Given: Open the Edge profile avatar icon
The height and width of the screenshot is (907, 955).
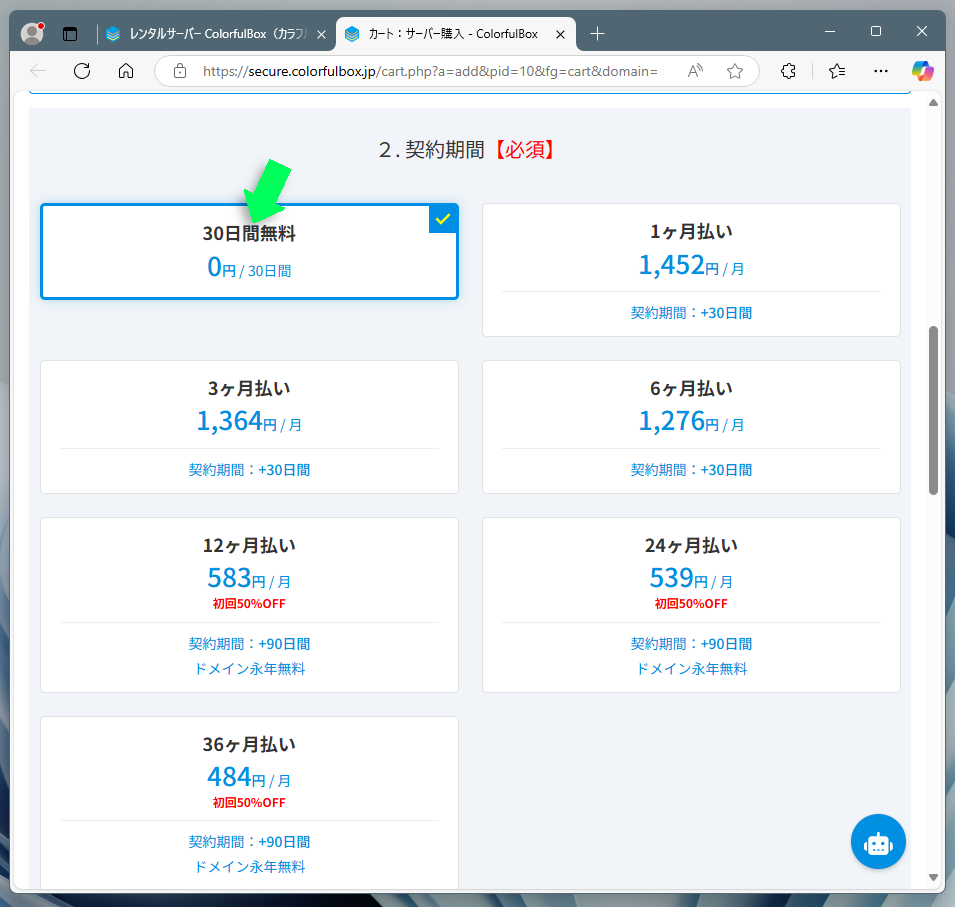Looking at the screenshot, I should 32,34.
